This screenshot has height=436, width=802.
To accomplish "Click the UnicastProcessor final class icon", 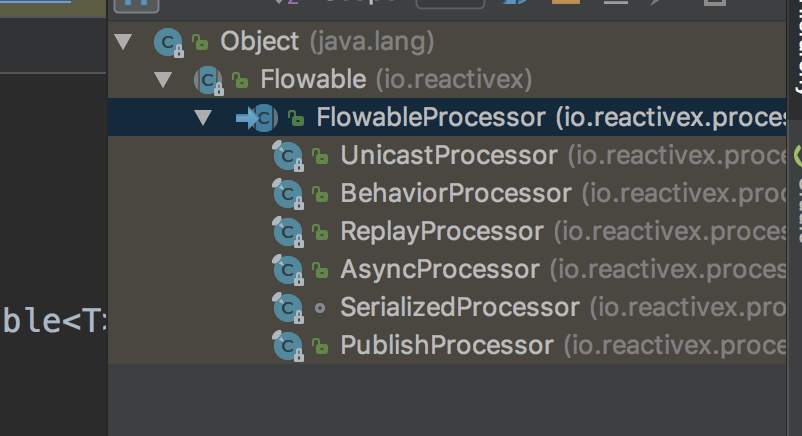I will pos(288,156).
